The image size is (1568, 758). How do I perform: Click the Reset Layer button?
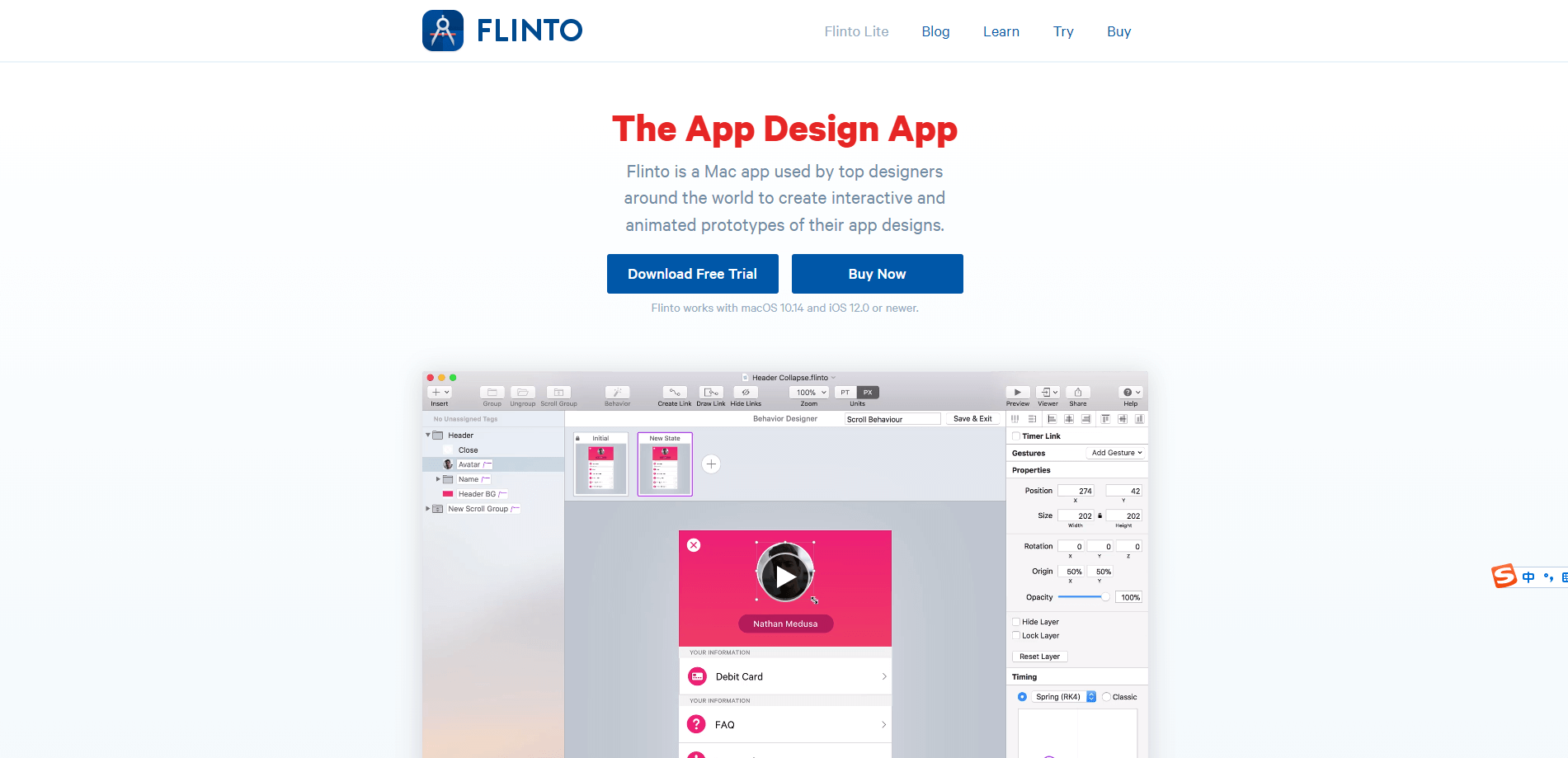tap(1039, 657)
